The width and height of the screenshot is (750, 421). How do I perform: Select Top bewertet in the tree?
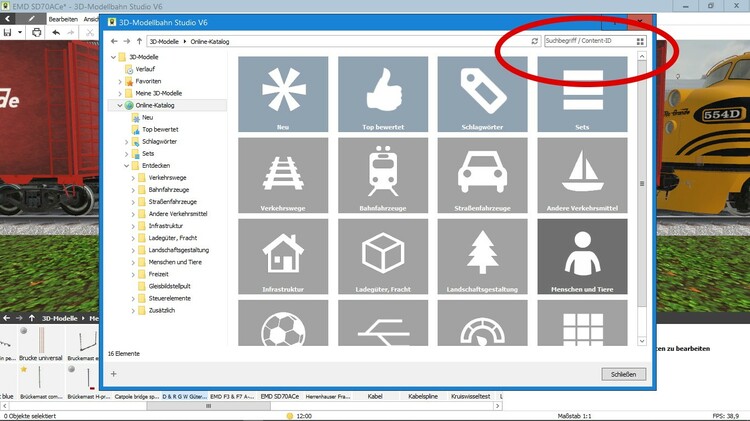coord(160,130)
